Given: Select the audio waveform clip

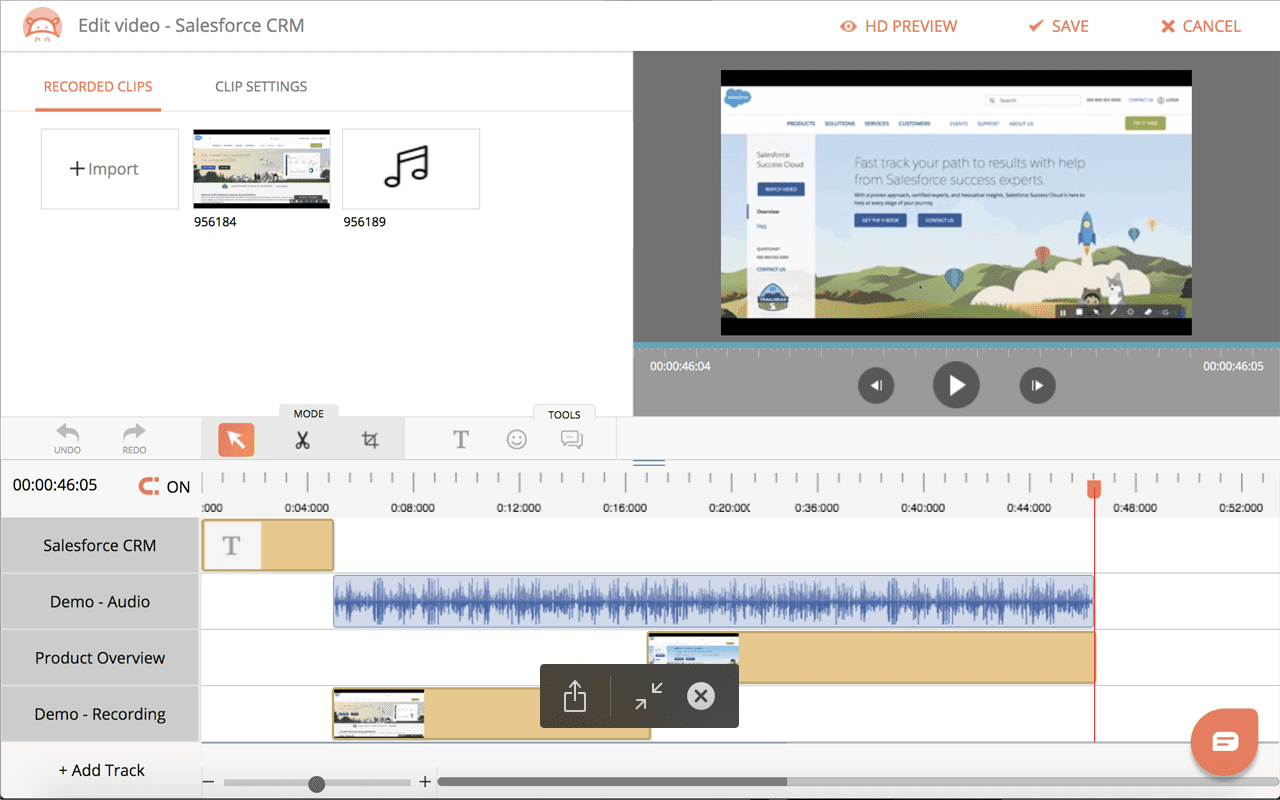Looking at the screenshot, I should click(713, 601).
